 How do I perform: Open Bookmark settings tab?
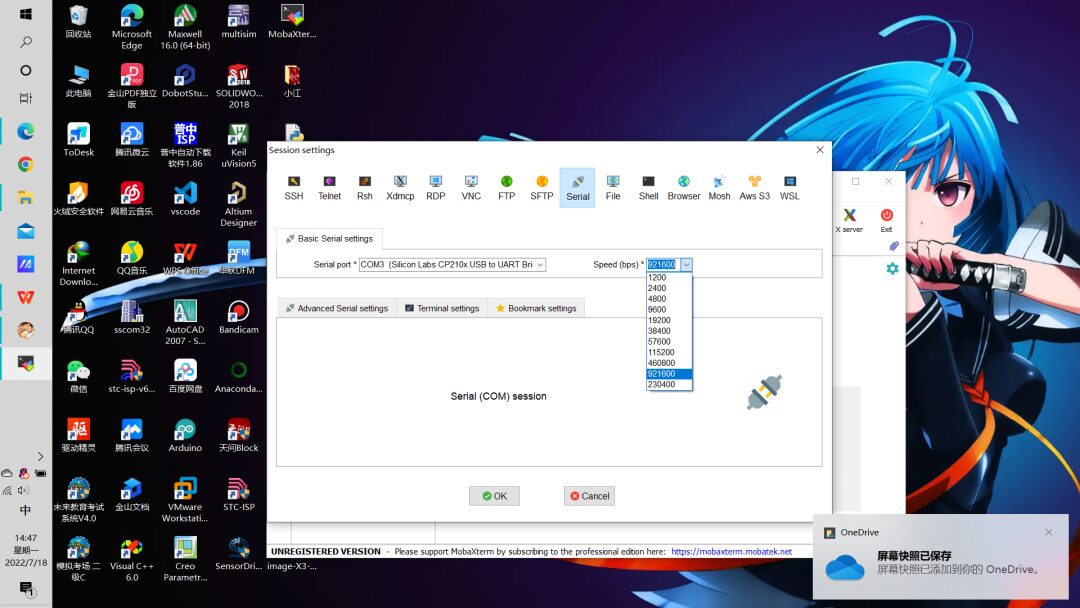(537, 308)
